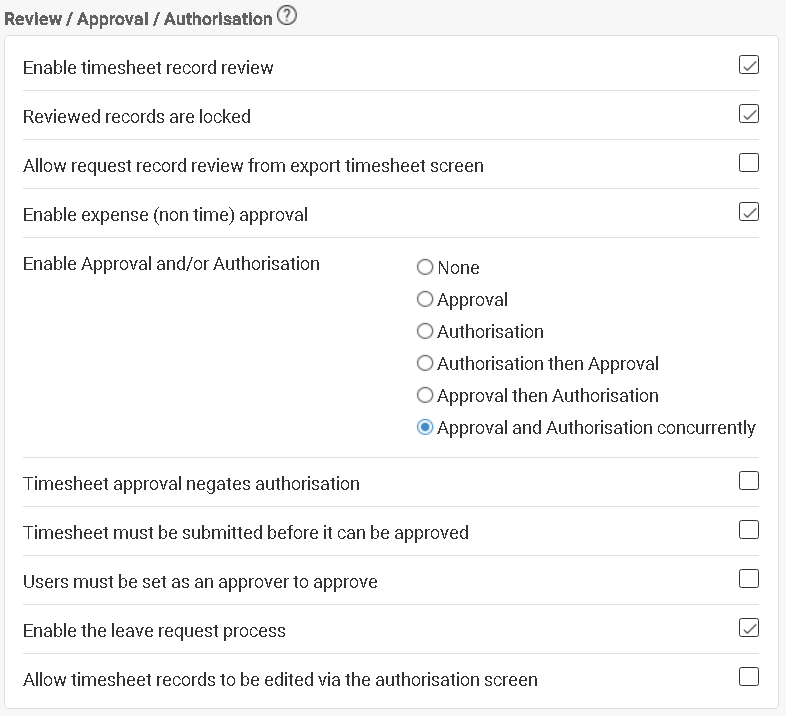Viewport: 786px width, 716px height.
Task: Allow editing records via authorisation screen
Action: coord(748,677)
